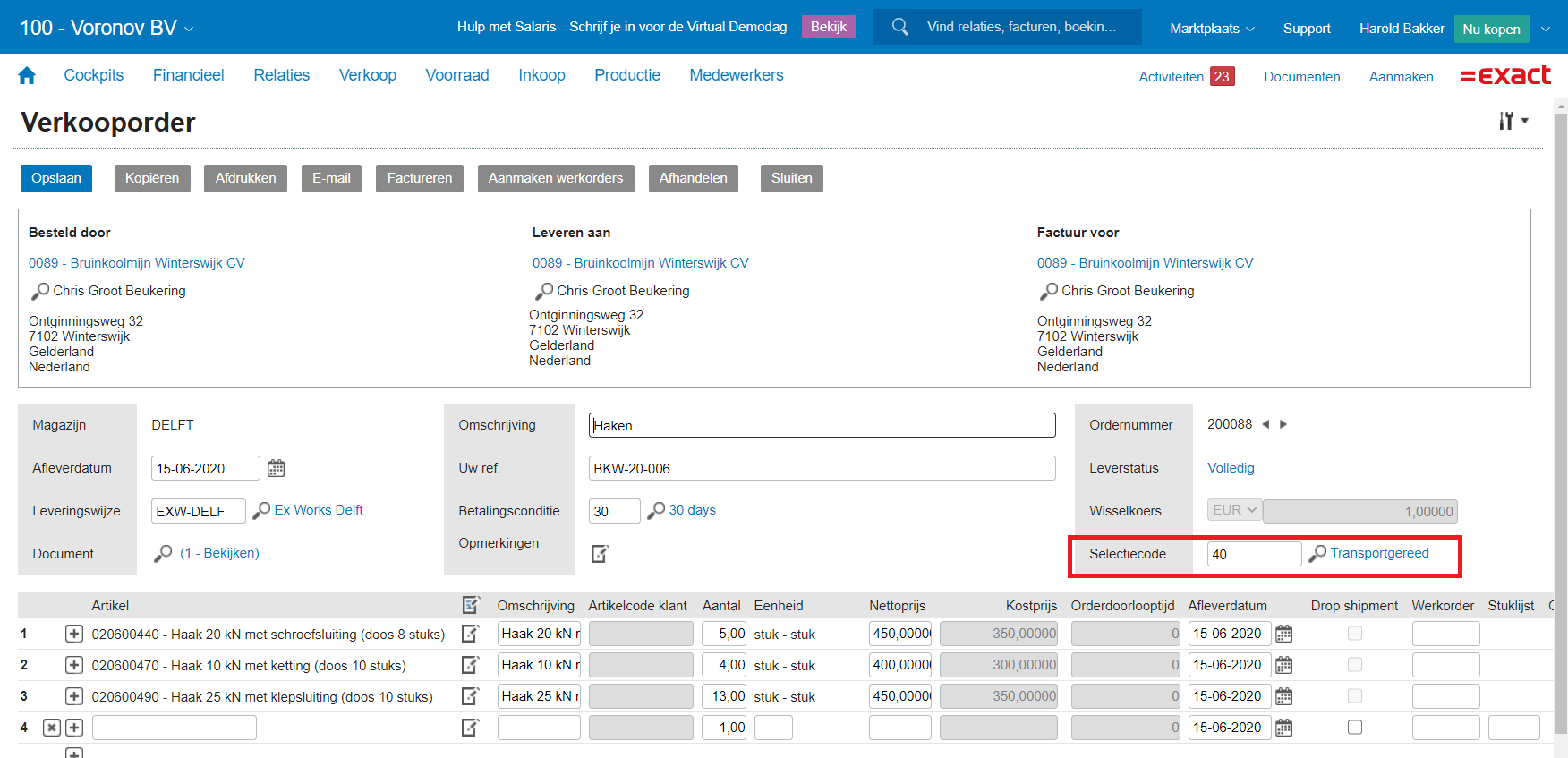
Task: Go to the next order with the right arrow
Action: [1283, 424]
